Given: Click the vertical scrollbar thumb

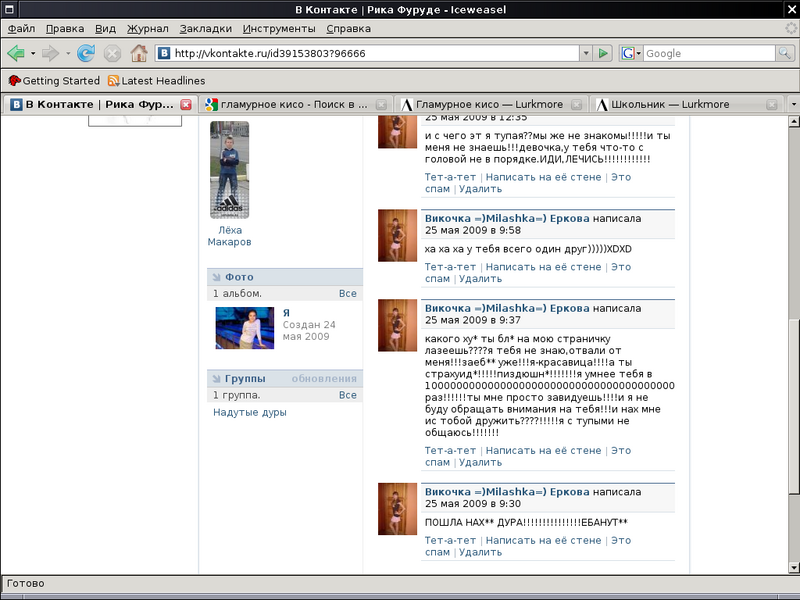Looking at the screenshot, I should pyautogui.click(x=793, y=406).
